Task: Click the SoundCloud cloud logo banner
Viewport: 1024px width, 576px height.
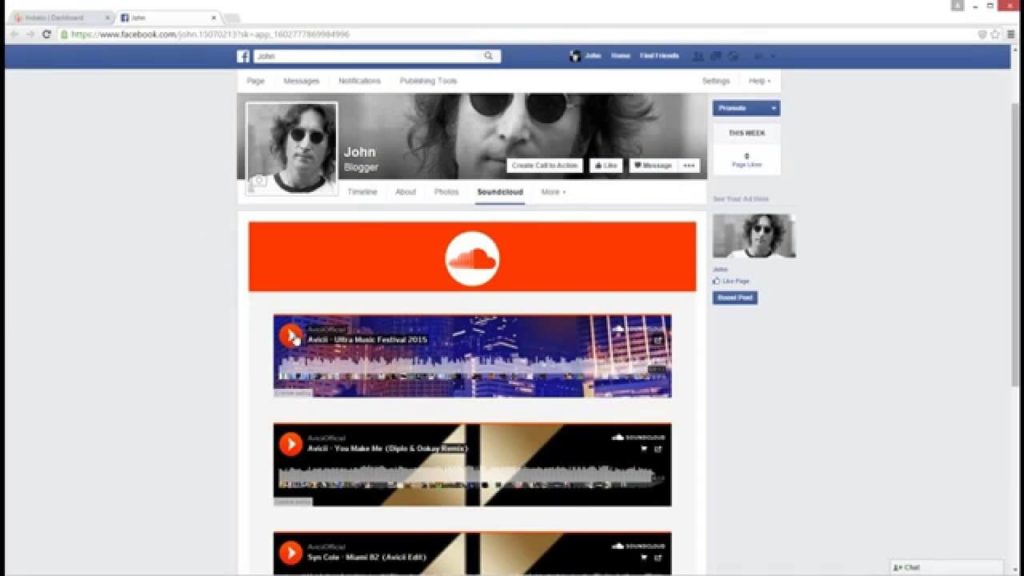Action: click(x=472, y=258)
